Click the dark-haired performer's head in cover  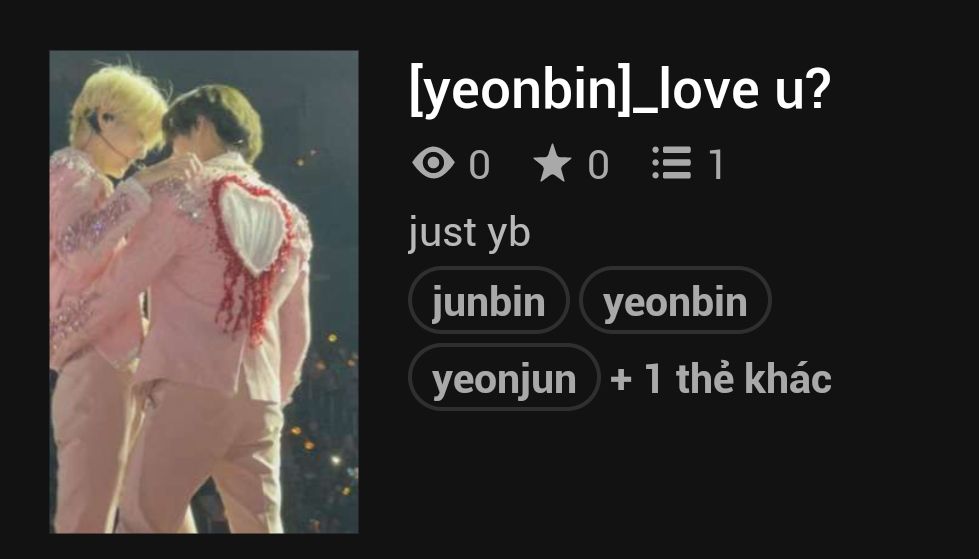point(214,122)
